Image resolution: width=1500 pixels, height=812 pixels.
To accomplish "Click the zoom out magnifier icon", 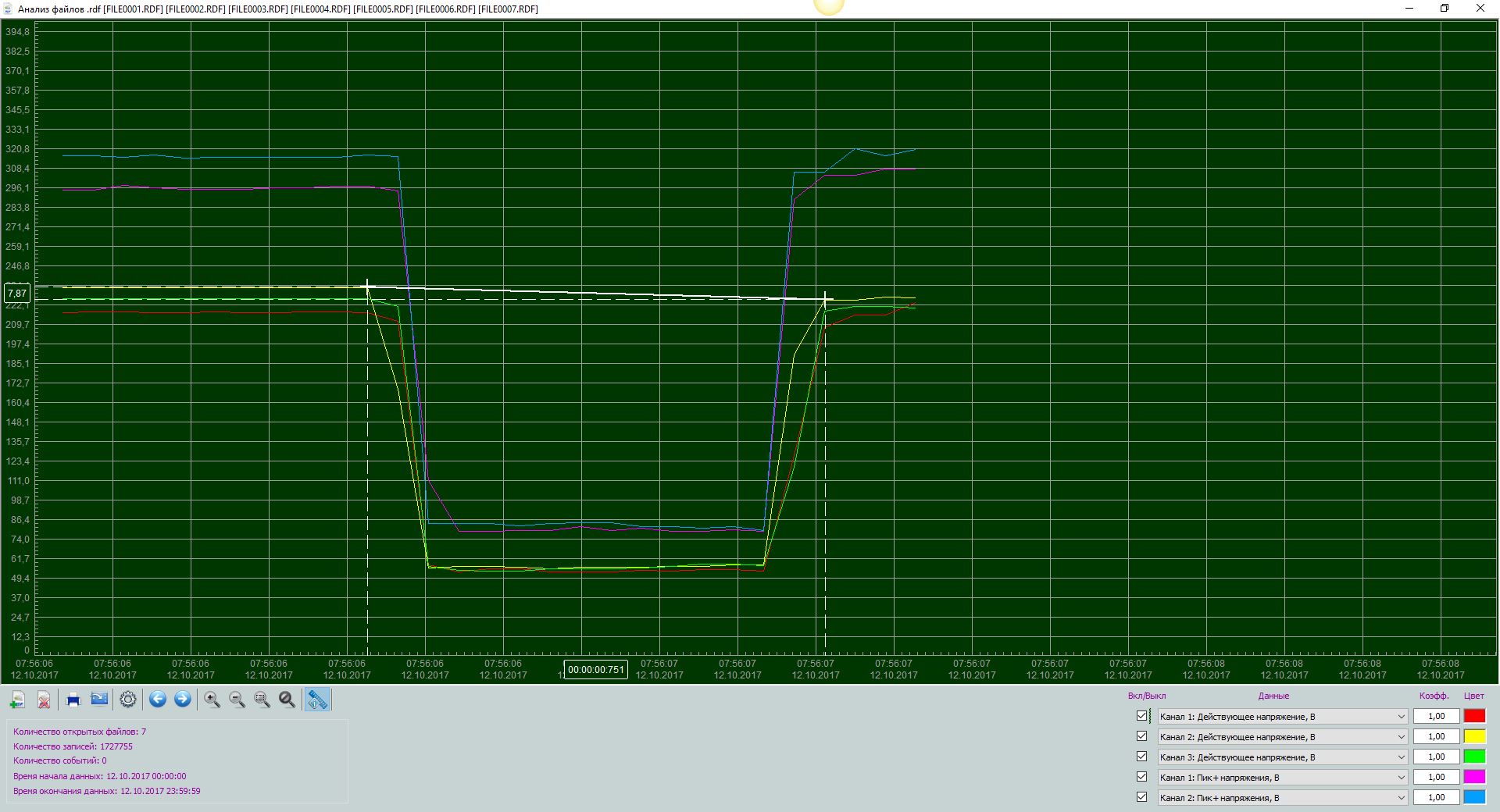I will pos(237,700).
